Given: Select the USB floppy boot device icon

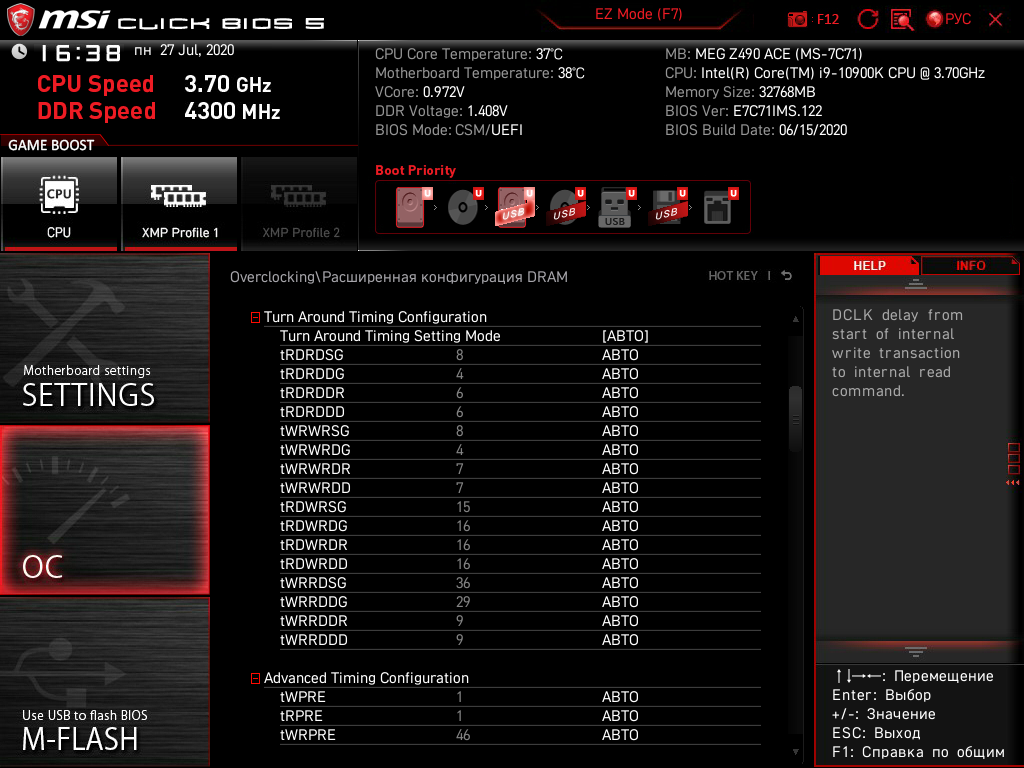Looking at the screenshot, I should pos(667,207).
